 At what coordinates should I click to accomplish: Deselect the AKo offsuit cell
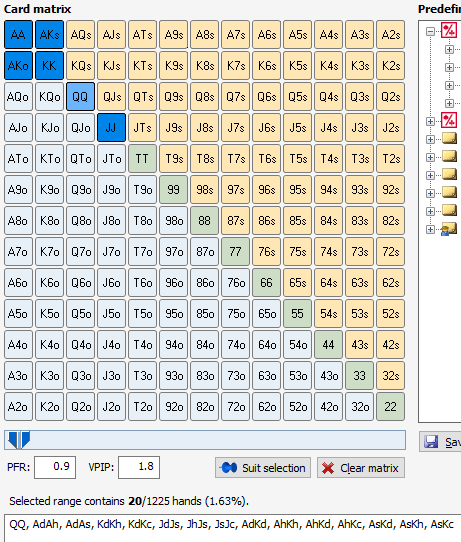pyautogui.click(x=18, y=66)
